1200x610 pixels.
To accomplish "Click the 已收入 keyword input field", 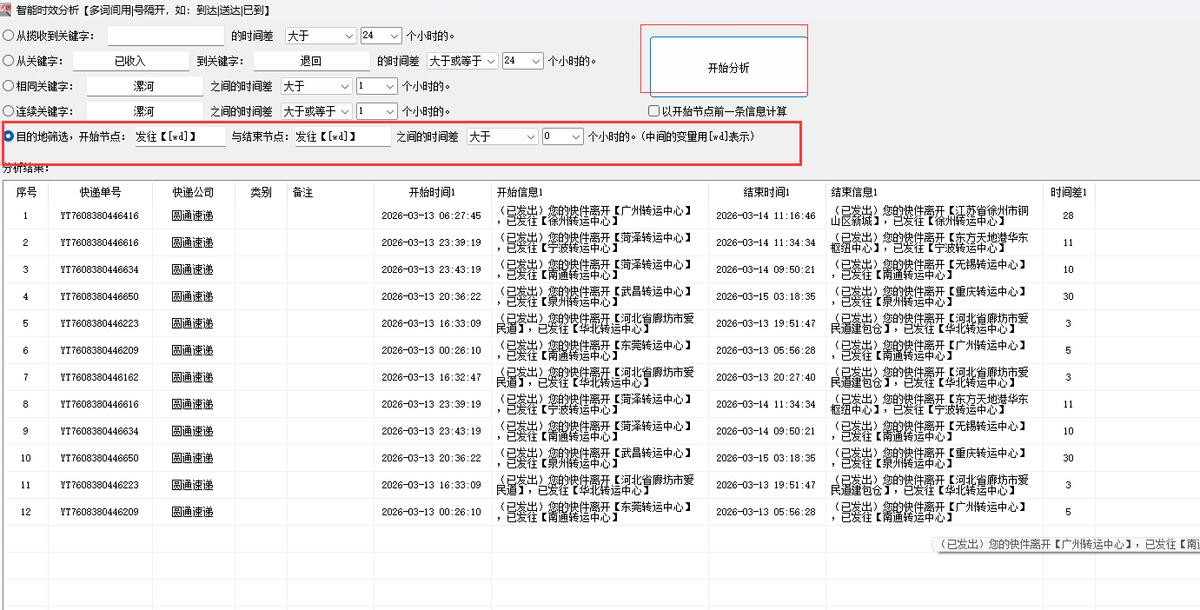I will (x=130, y=61).
